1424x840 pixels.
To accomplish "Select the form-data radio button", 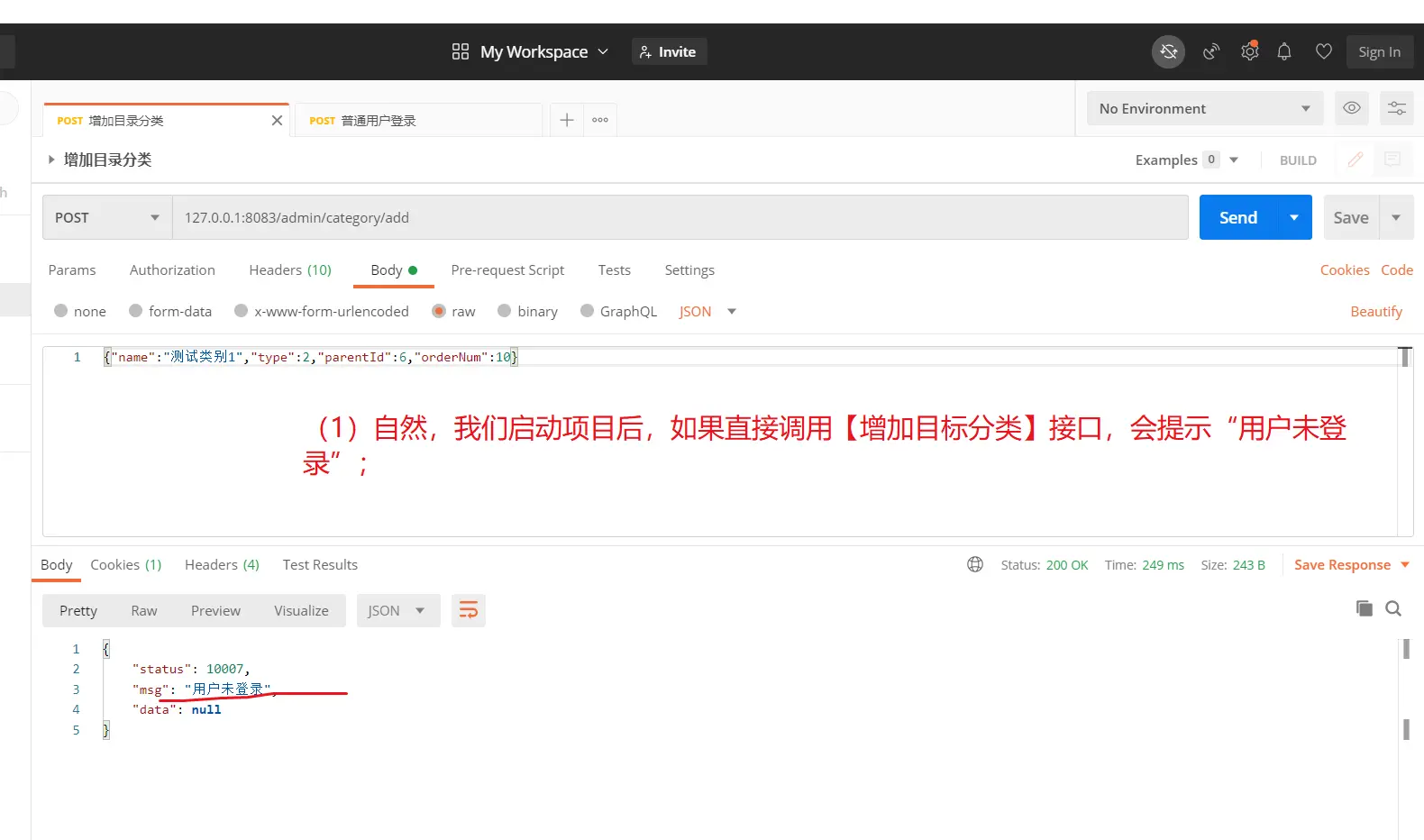I will (136, 311).
